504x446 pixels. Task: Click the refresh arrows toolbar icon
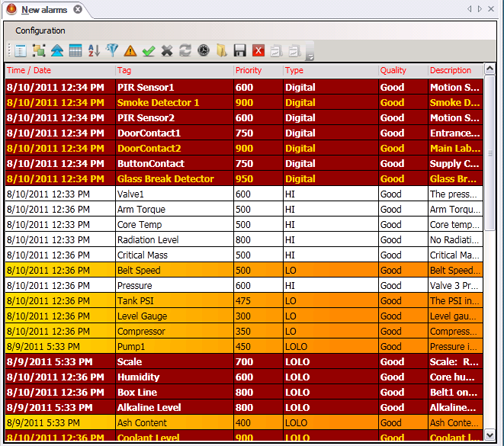[185, 51]
